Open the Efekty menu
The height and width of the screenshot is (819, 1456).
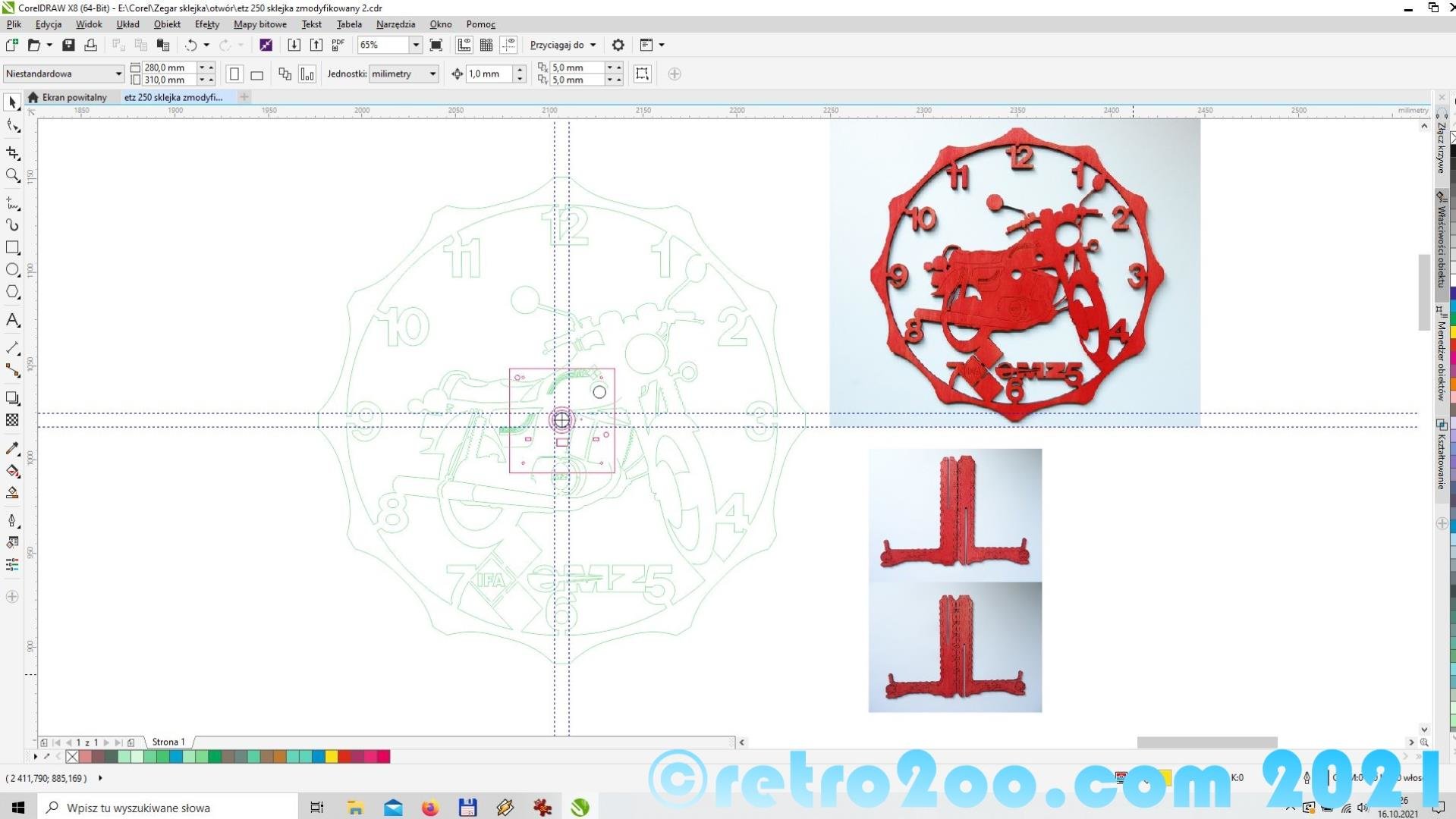206,24
